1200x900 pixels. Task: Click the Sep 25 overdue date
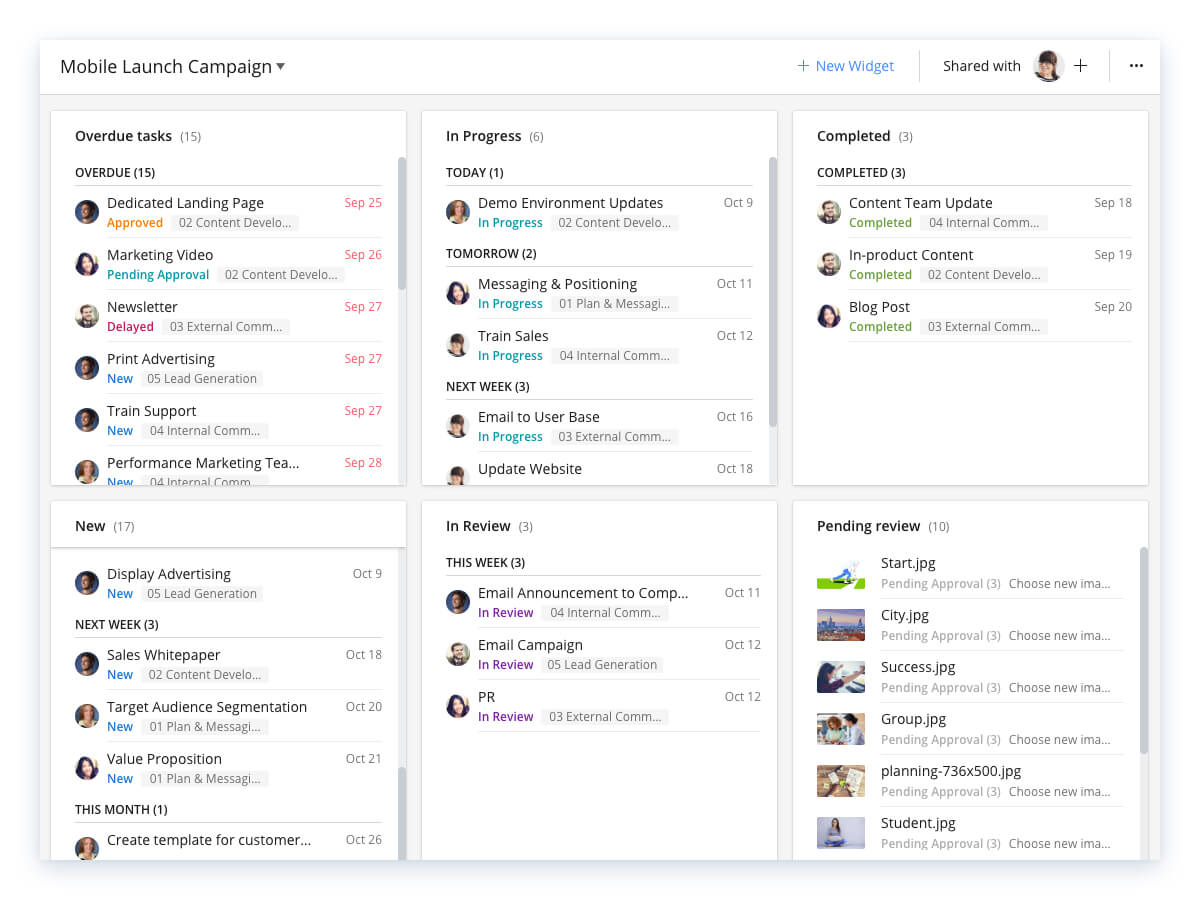363,203
